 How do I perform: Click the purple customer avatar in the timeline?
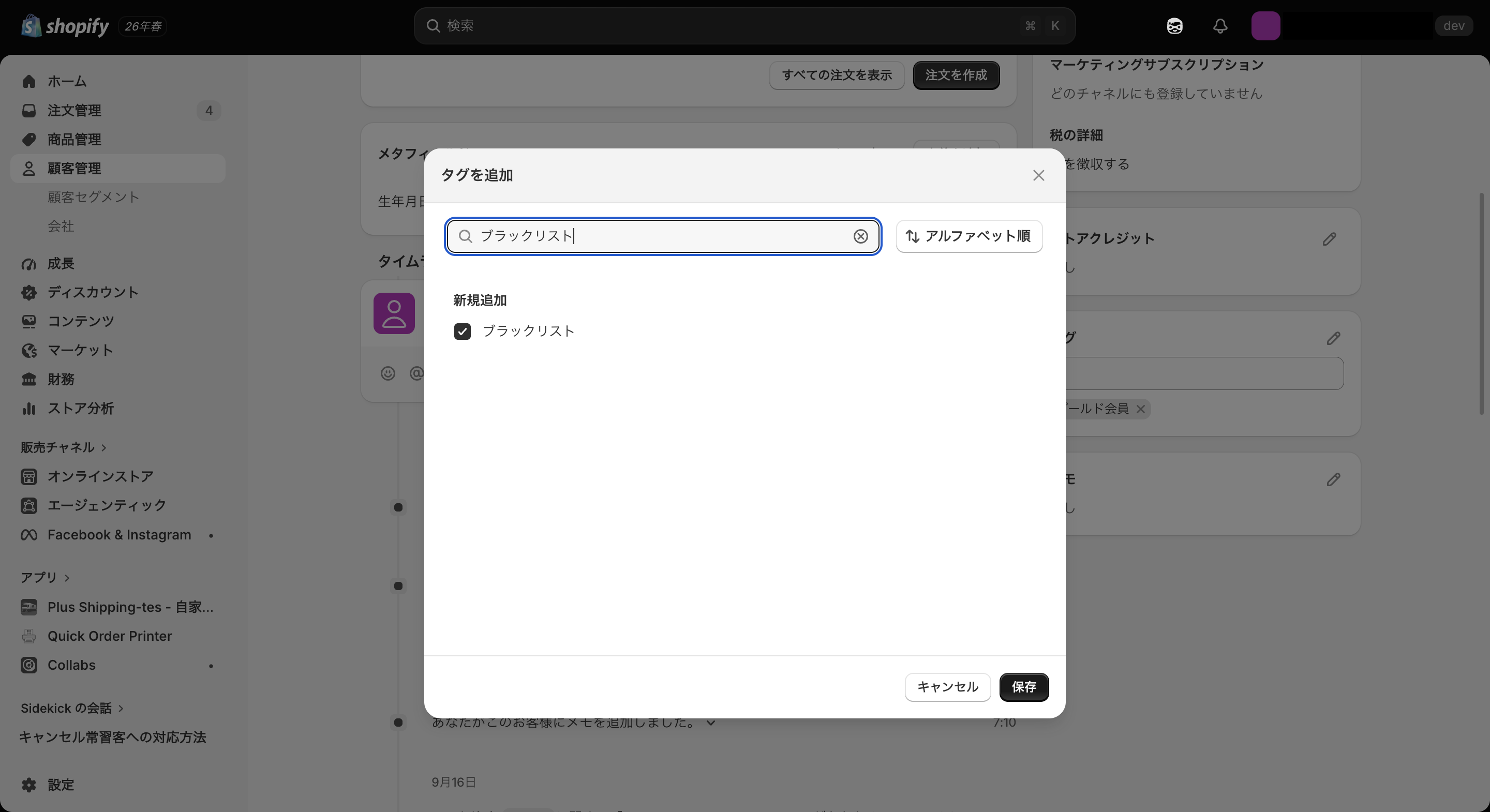pyautogui.click(x=394, y=313)
